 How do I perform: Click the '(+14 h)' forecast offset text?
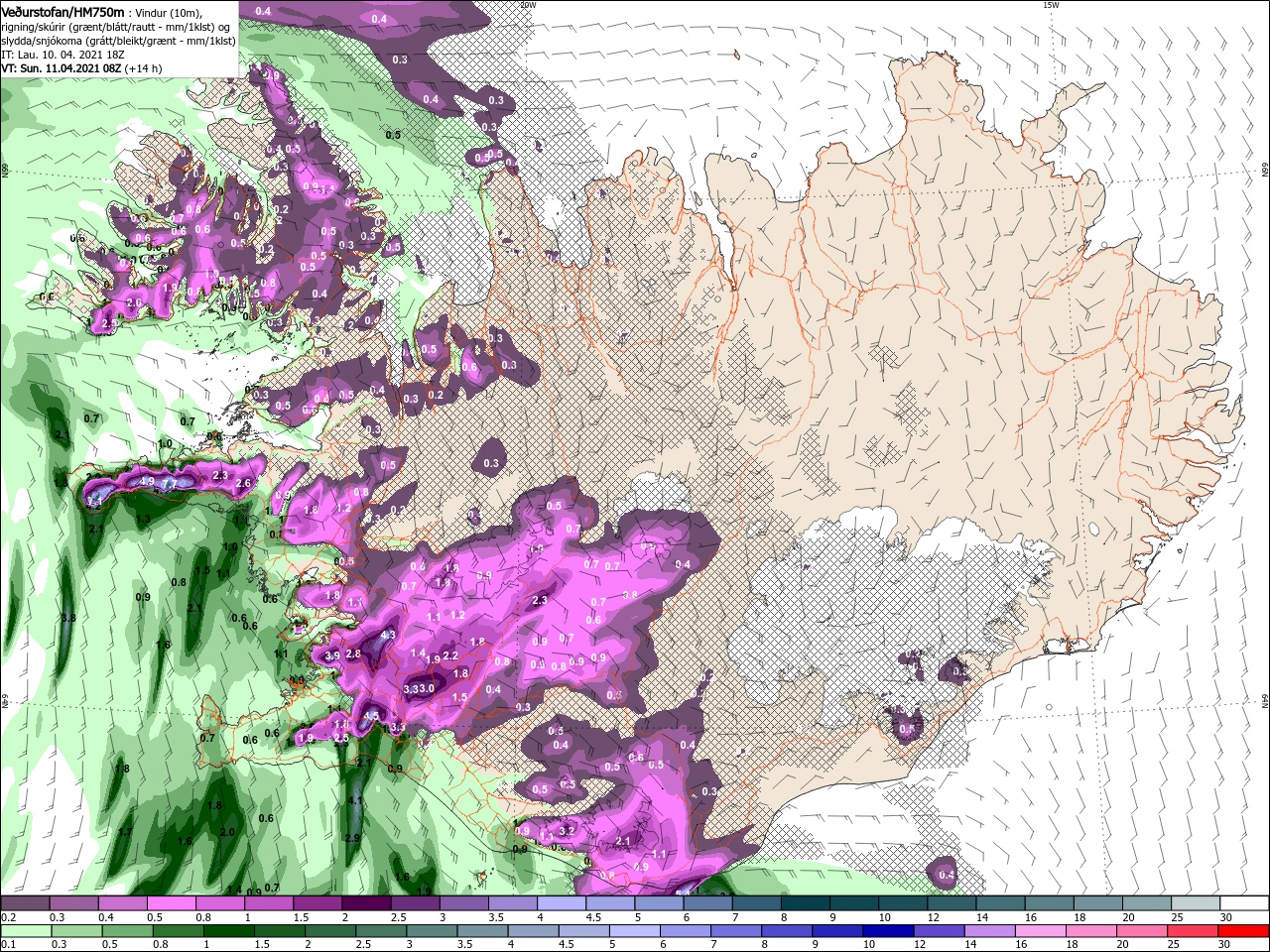coord(144,68)
